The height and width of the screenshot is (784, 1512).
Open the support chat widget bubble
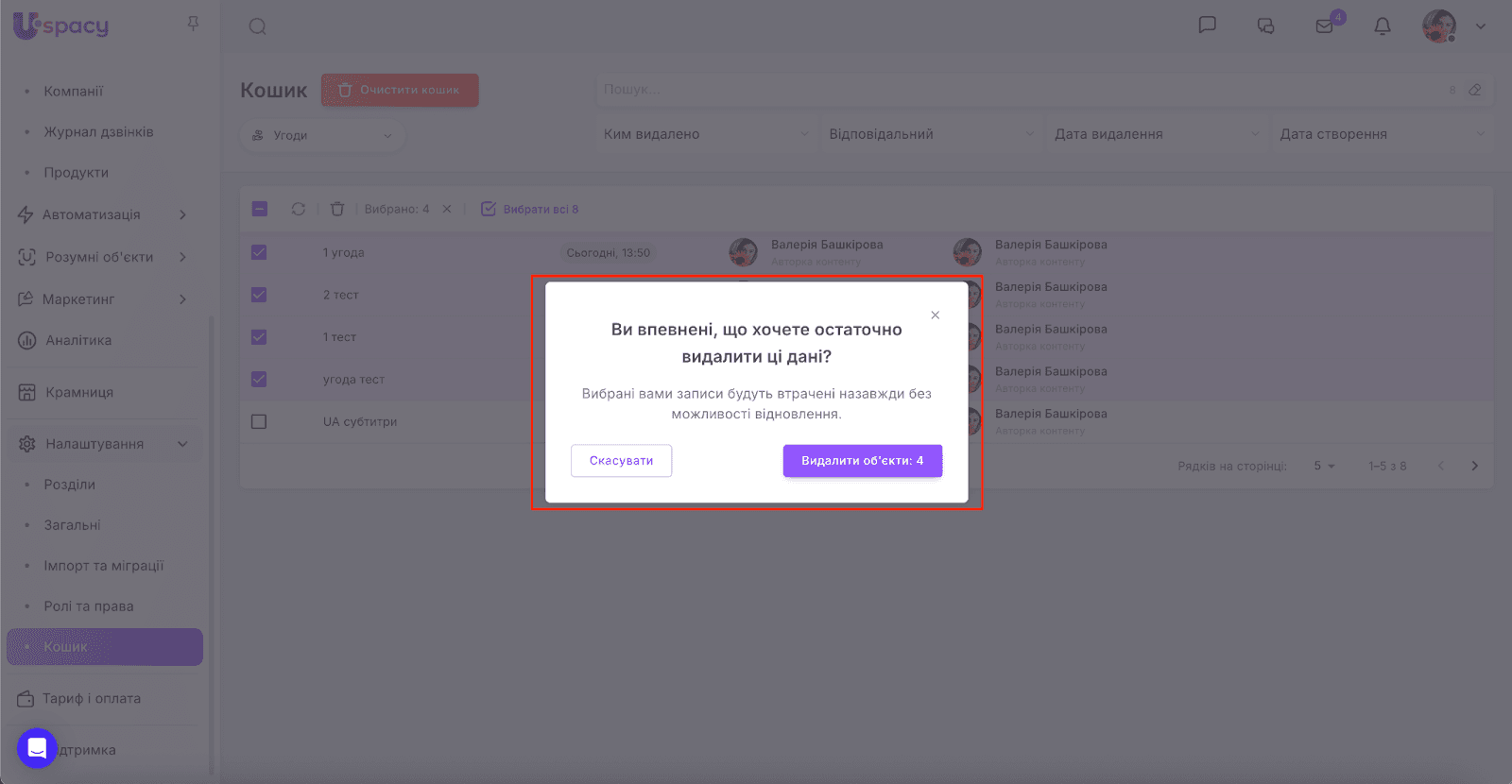[37, 748]
